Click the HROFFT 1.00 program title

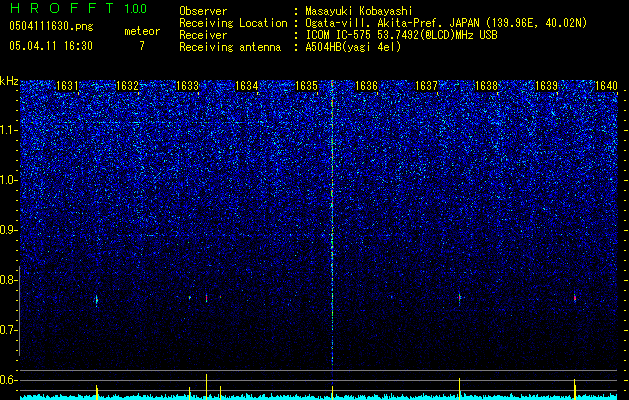(x=78, y=8)
